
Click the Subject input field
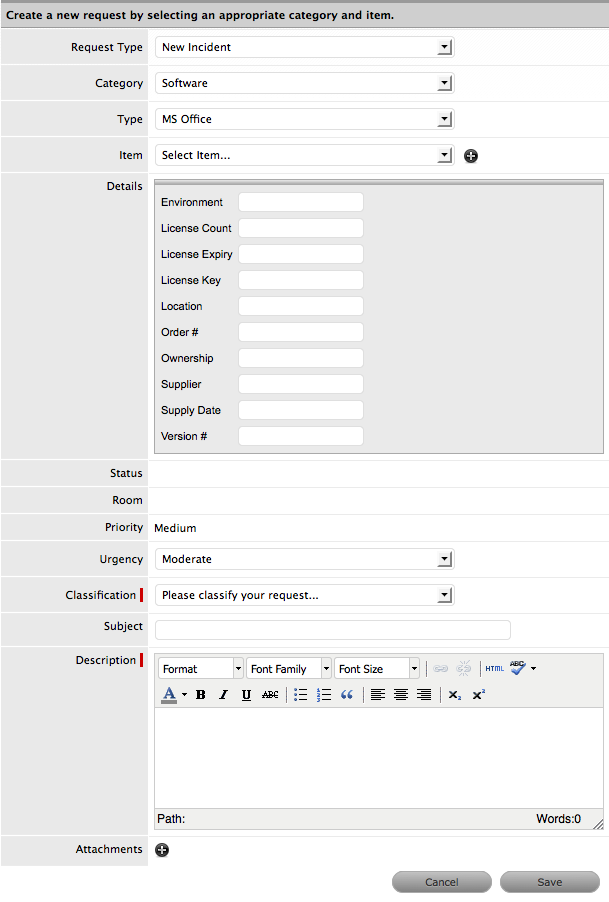click(333, 630)
